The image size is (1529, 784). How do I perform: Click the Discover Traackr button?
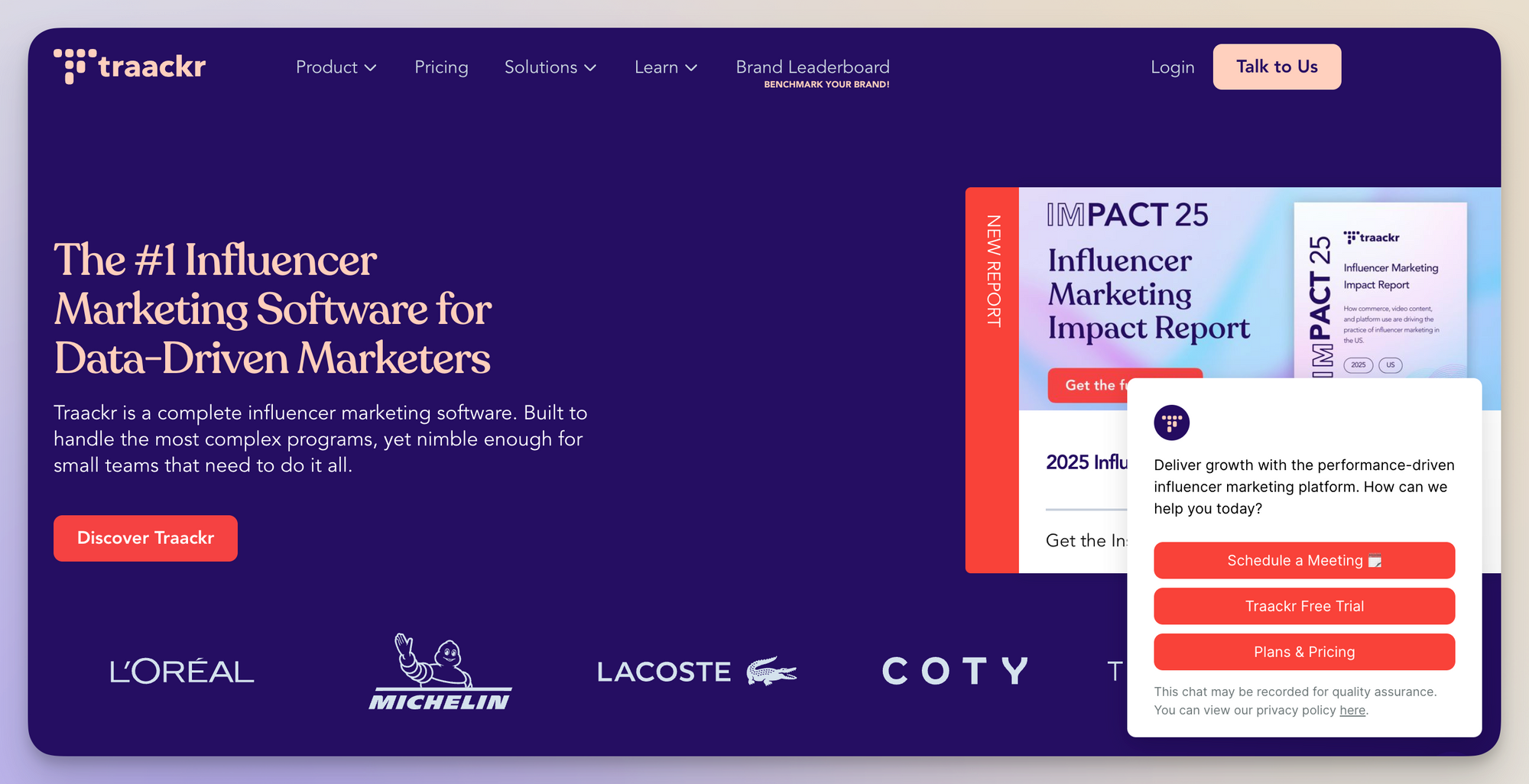click(145, 538)
